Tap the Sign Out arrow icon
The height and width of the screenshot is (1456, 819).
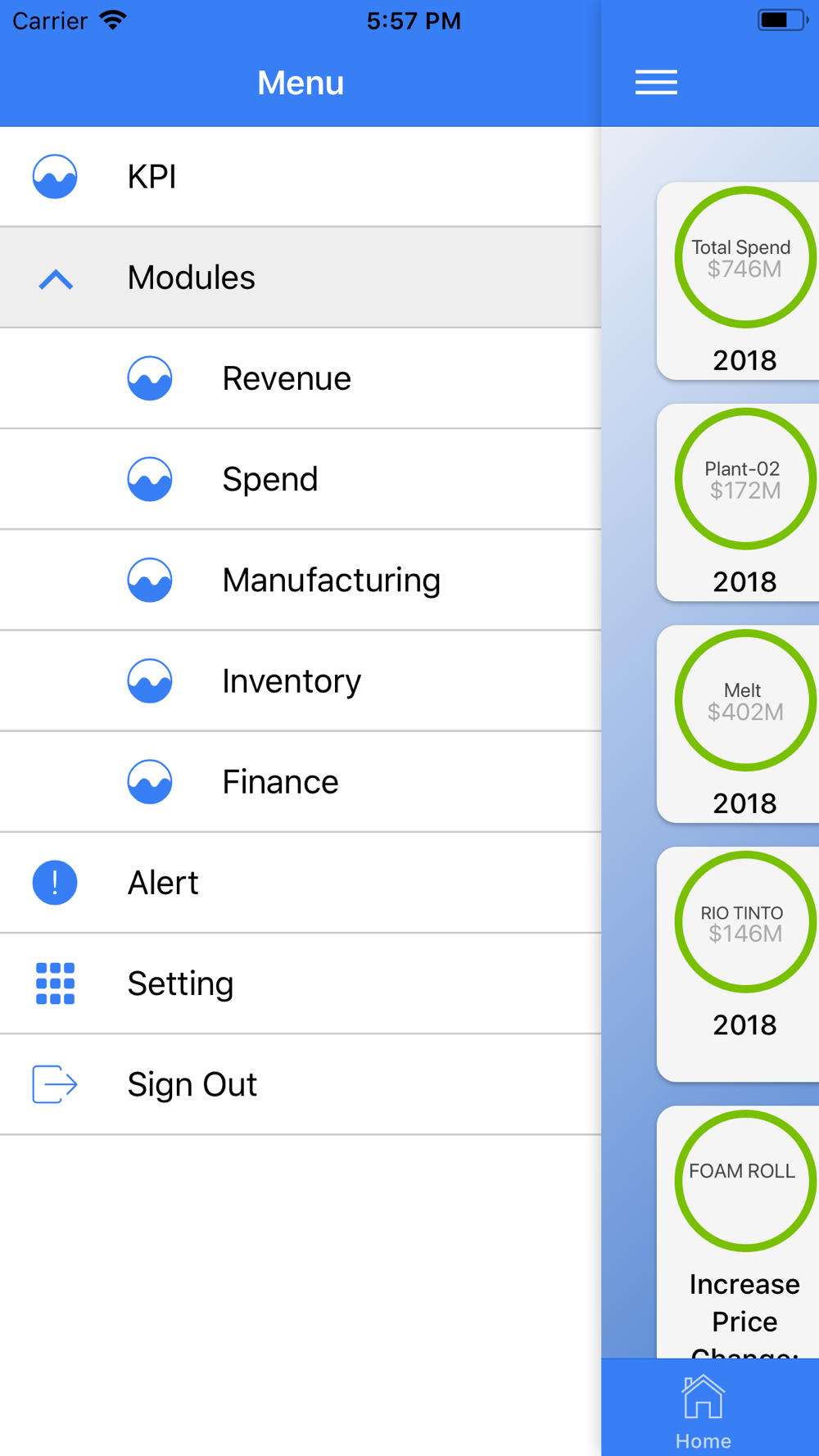55,1084
